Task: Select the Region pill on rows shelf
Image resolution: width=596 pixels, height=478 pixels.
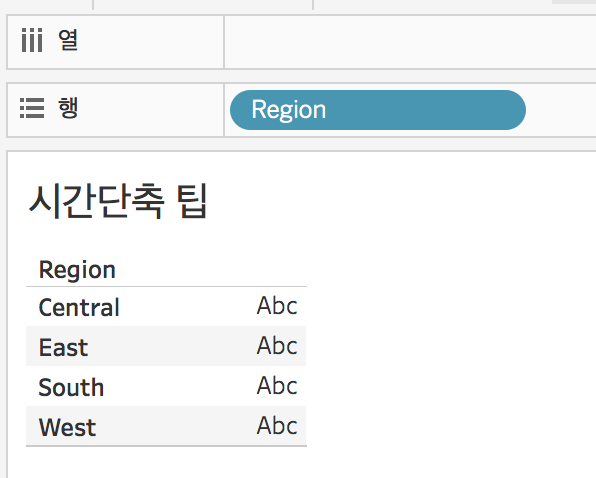Action: tap(378, 110)
